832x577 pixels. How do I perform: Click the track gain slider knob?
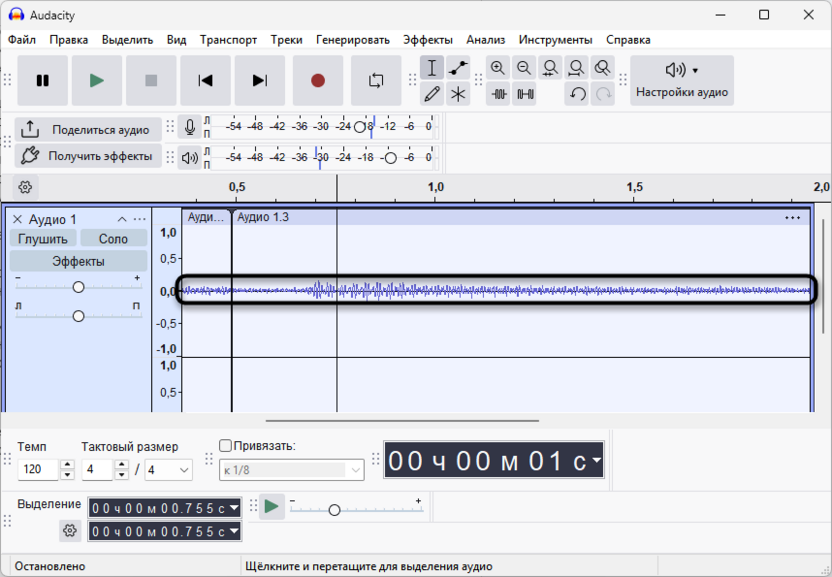click(78, 287)
